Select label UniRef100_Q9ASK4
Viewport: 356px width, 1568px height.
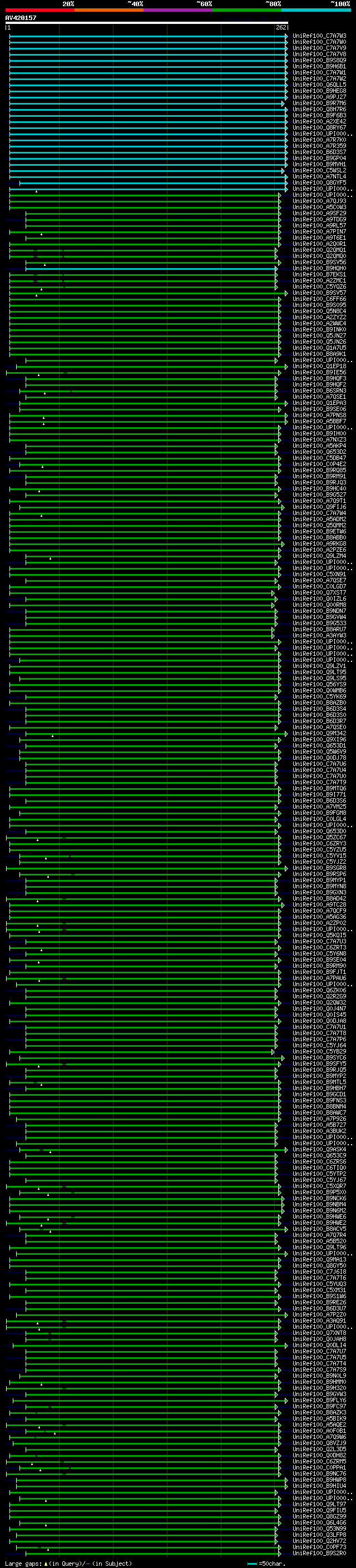(319, 1149)
